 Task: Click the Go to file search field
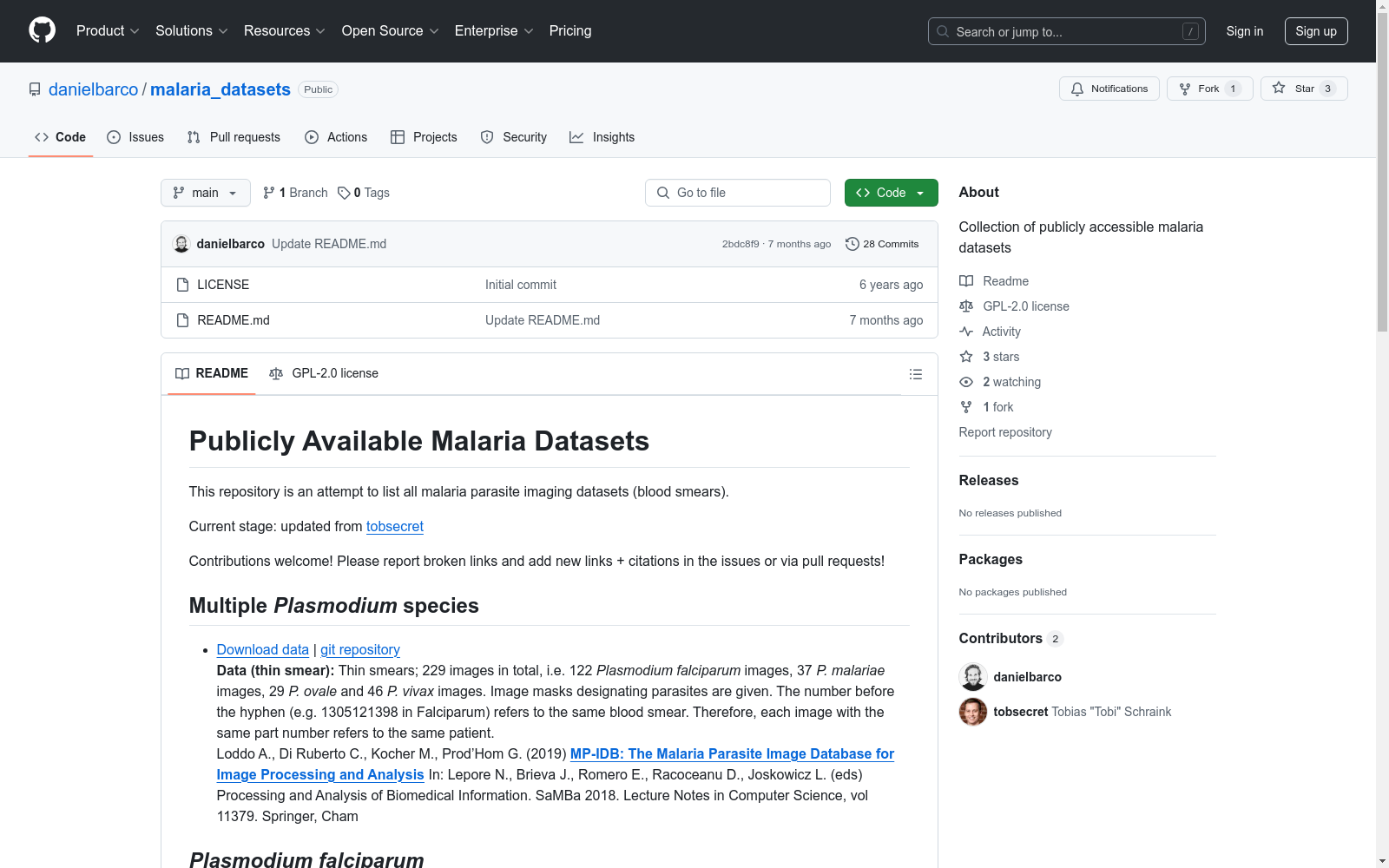738,193
